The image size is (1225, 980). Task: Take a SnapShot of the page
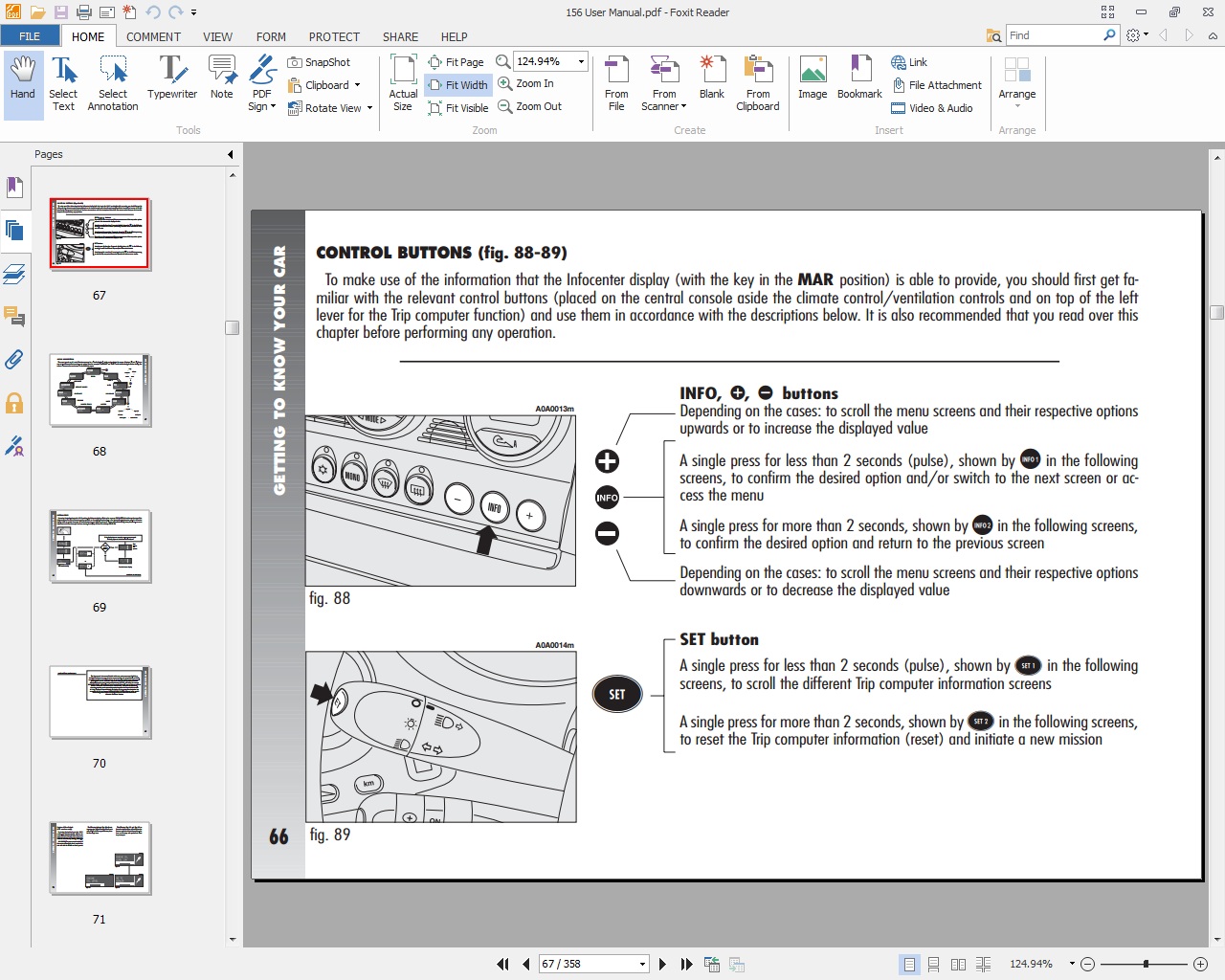pos(320,62)
